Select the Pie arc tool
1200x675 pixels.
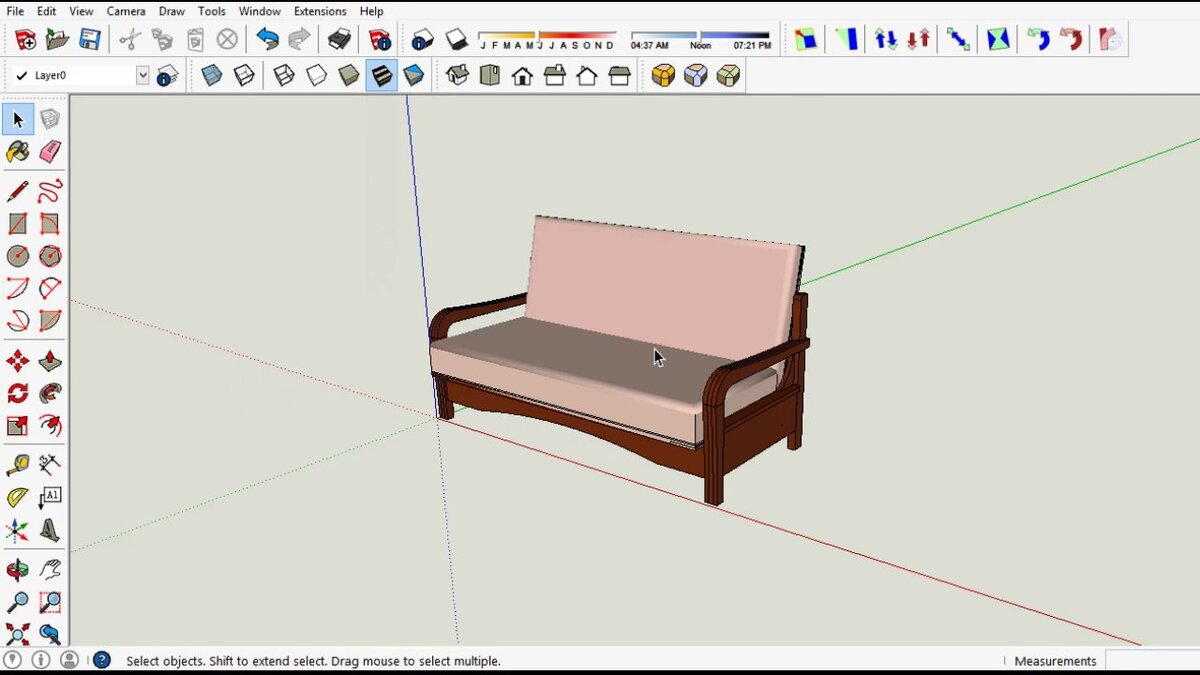pos(50,321)
